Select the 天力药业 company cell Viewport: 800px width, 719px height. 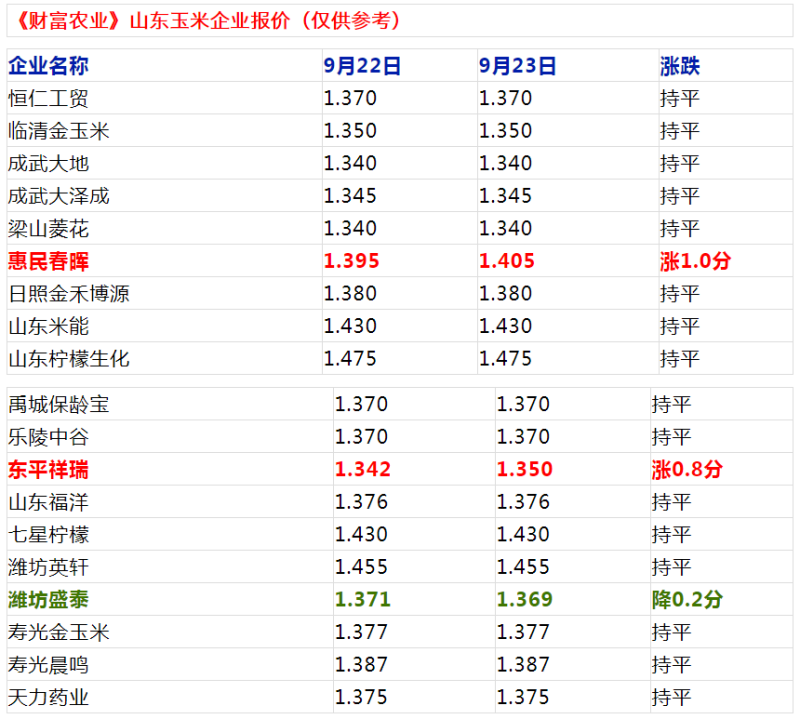[48, 697]
